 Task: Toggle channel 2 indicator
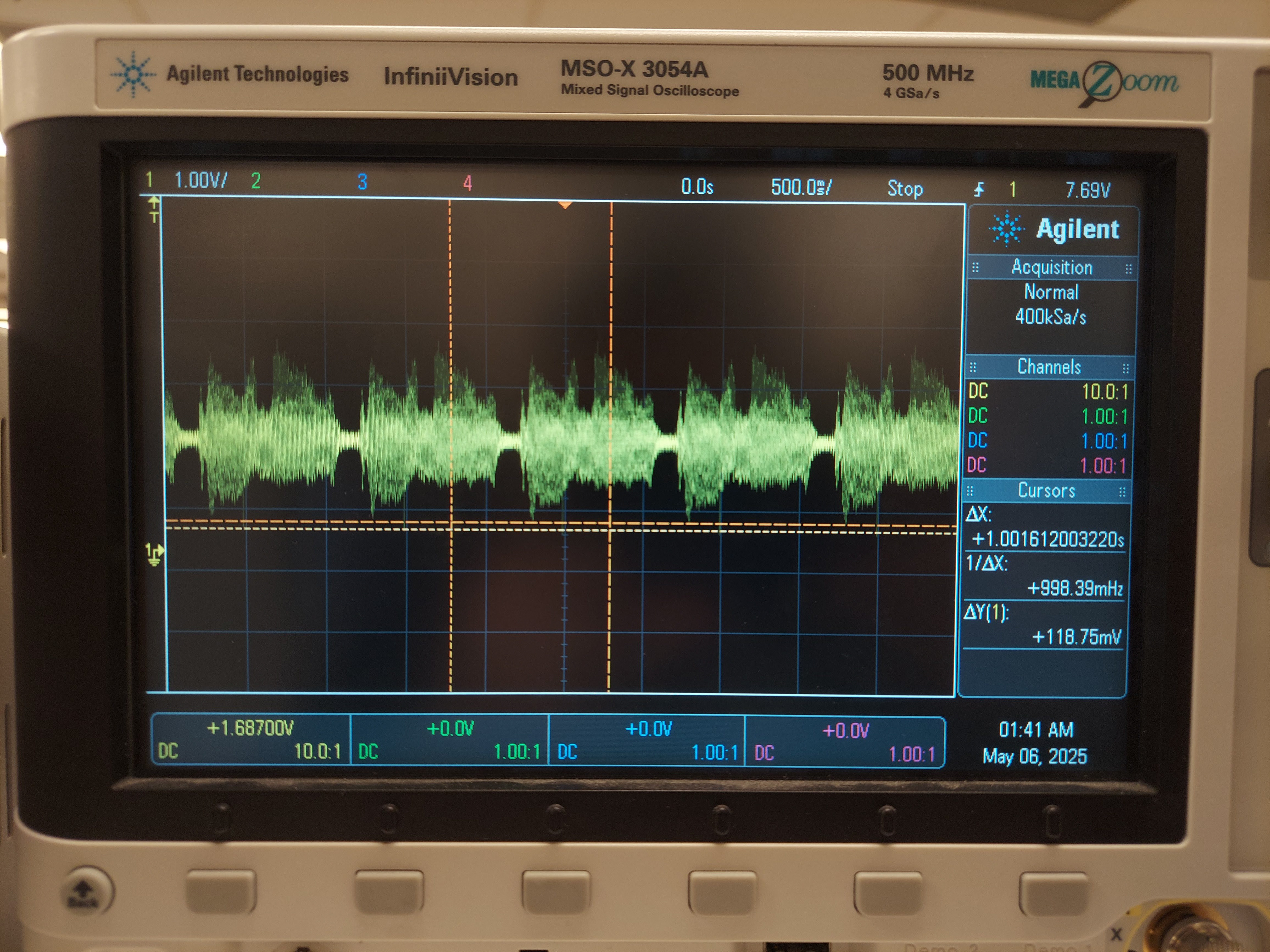coord(256,181)
